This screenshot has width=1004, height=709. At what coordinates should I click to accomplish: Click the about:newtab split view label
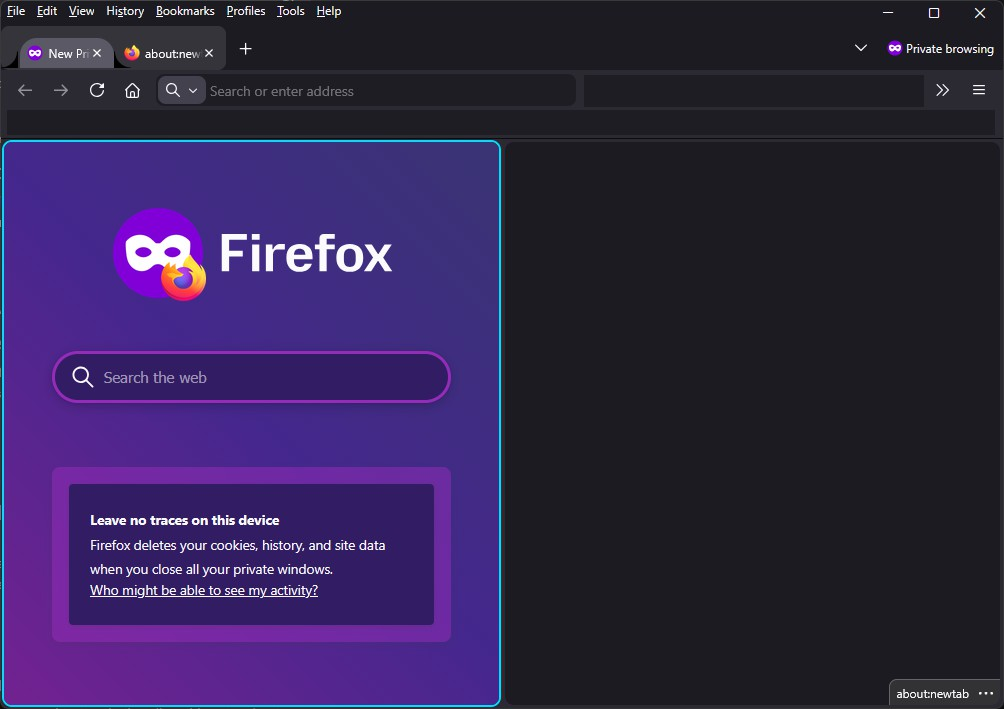click(932, 694)
